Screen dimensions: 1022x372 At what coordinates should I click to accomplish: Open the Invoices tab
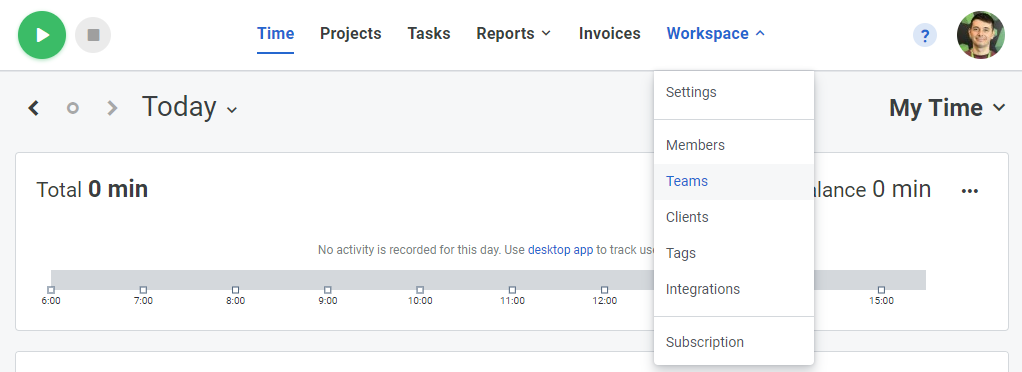609,34
